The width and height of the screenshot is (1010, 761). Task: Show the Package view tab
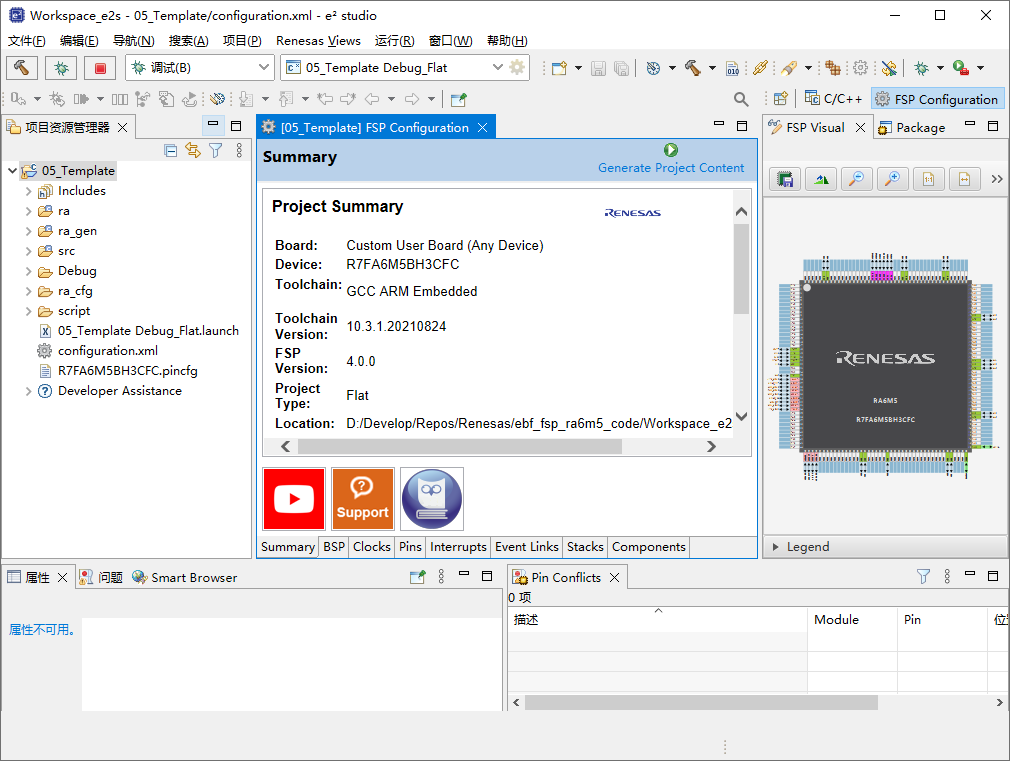(x=911, y=128)
